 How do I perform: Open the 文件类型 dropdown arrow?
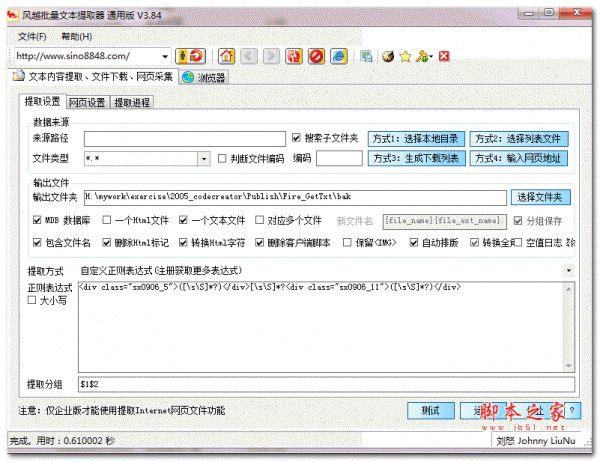click(204, 158)
